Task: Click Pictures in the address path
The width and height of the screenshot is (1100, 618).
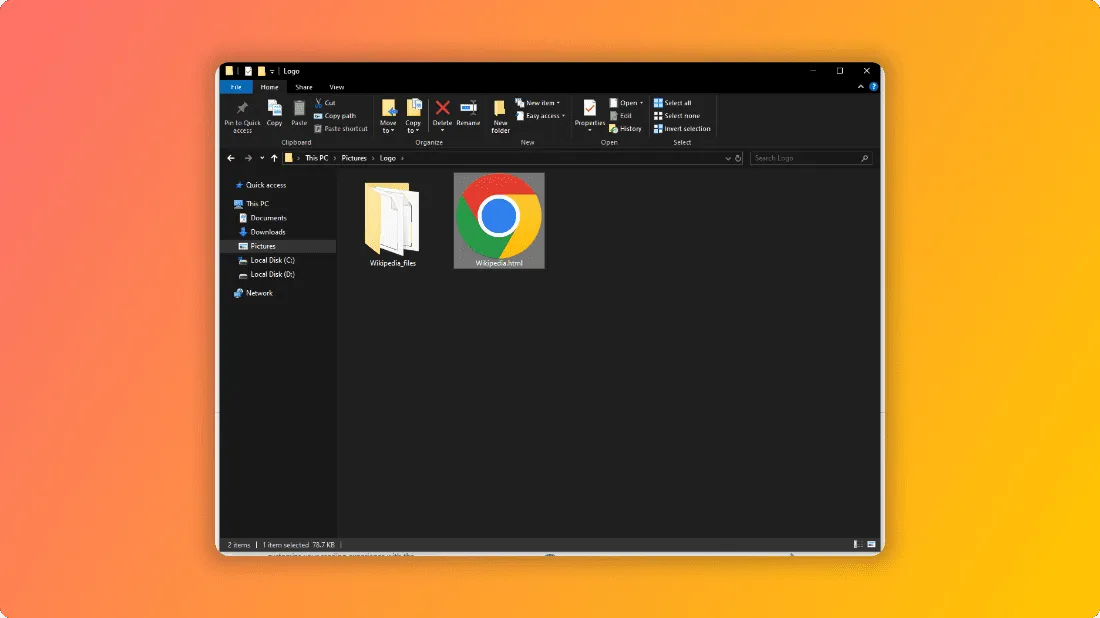Action: (354, 158)
